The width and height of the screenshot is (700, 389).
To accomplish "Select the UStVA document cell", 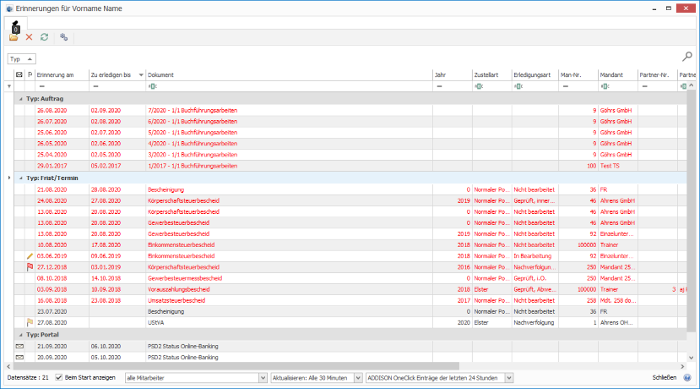I will pos(289,322).
